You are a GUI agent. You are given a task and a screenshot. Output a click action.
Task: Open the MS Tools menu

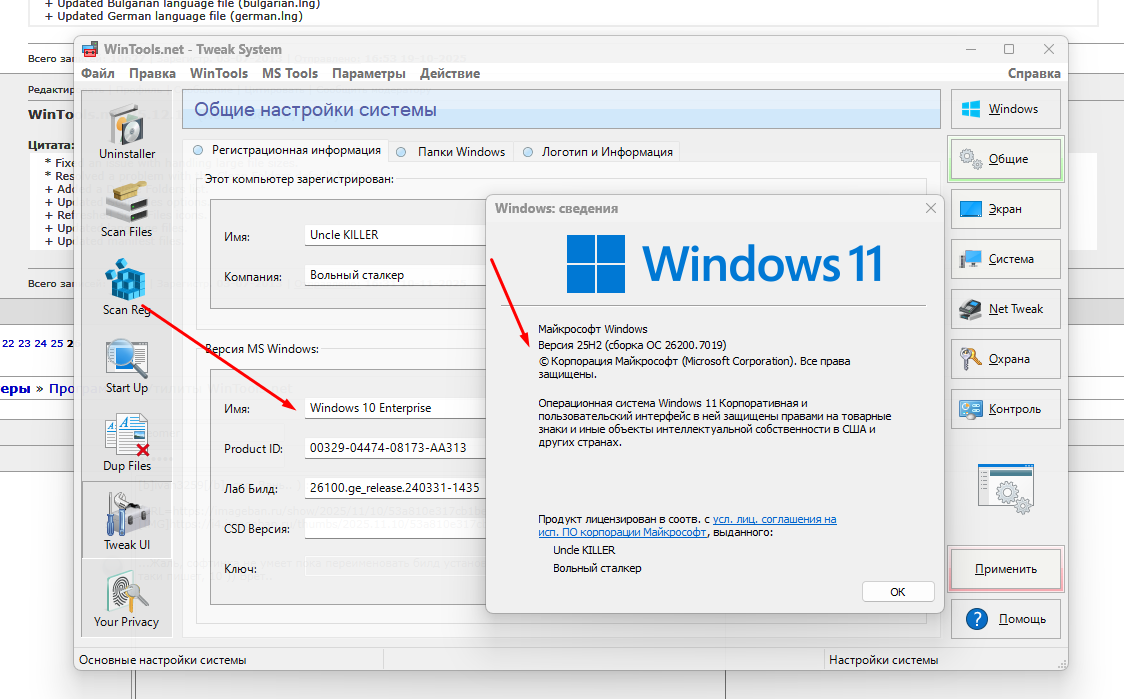(x=289, y=73)
